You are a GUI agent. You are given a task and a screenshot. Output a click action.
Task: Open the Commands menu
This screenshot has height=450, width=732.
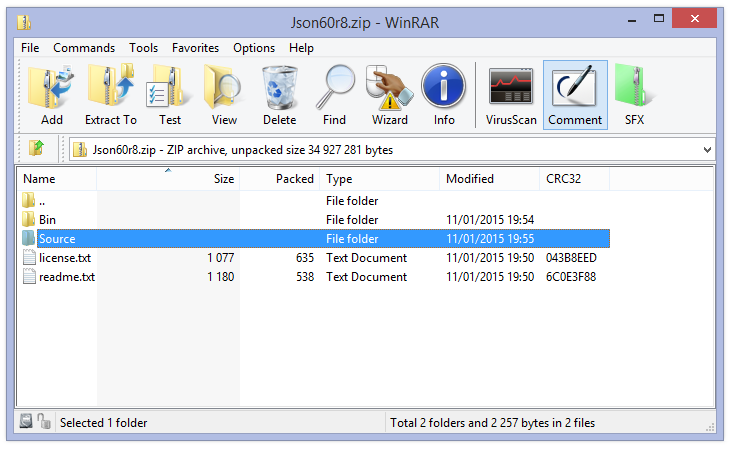pos(84,48)
